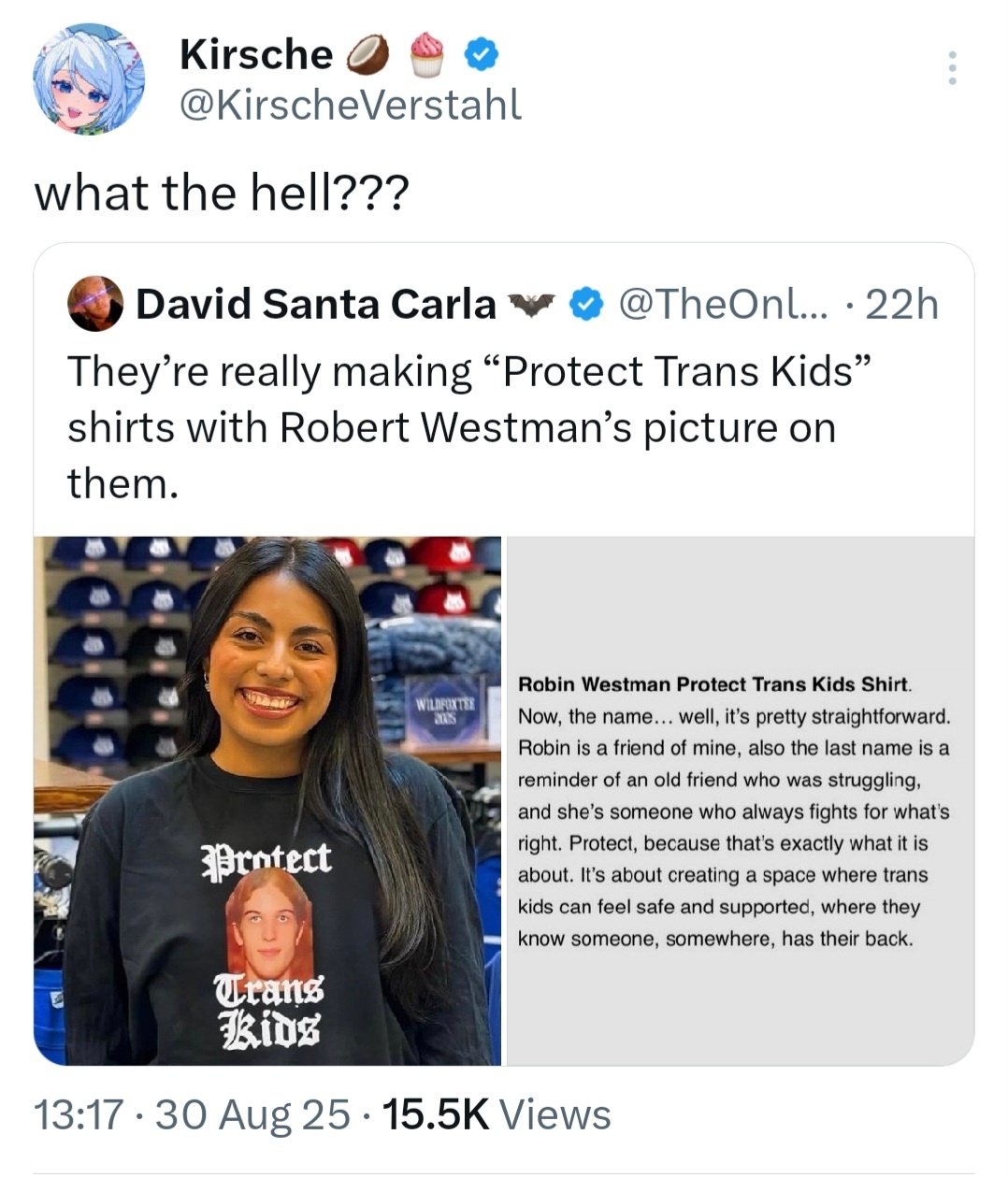Viewport: 1008px width, 1178px height.
Task: Open the three-dot more options menu
Action: pos(952,68)
